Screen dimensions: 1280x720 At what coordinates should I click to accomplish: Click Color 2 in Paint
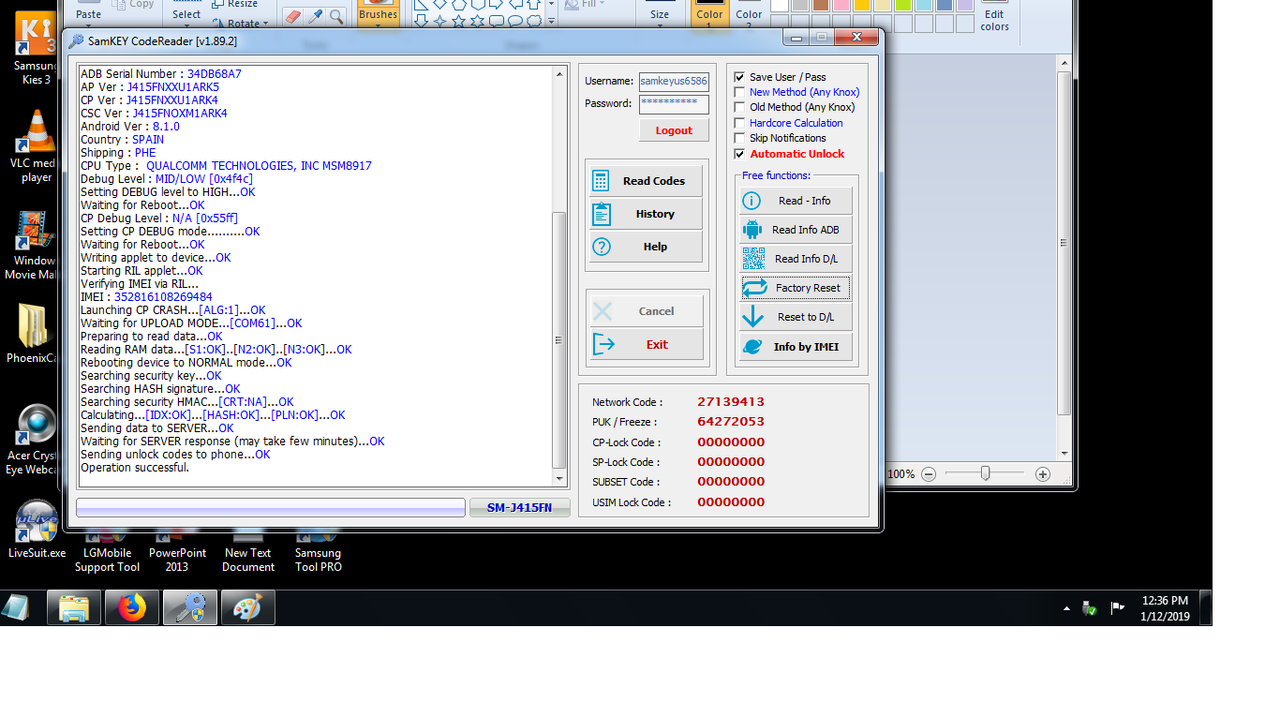click(x=749, y=14)
